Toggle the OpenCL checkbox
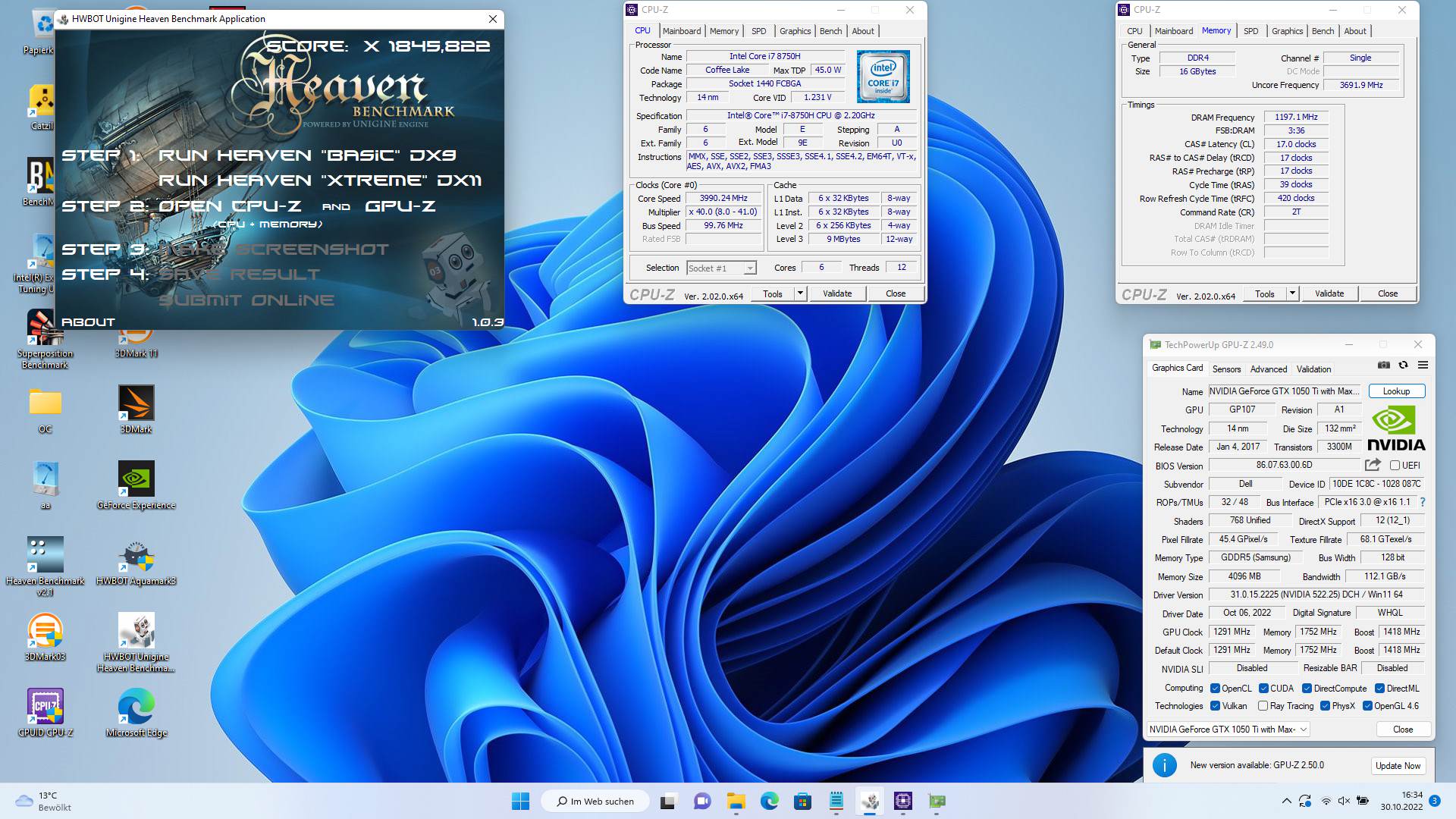 click(1215, 689)
